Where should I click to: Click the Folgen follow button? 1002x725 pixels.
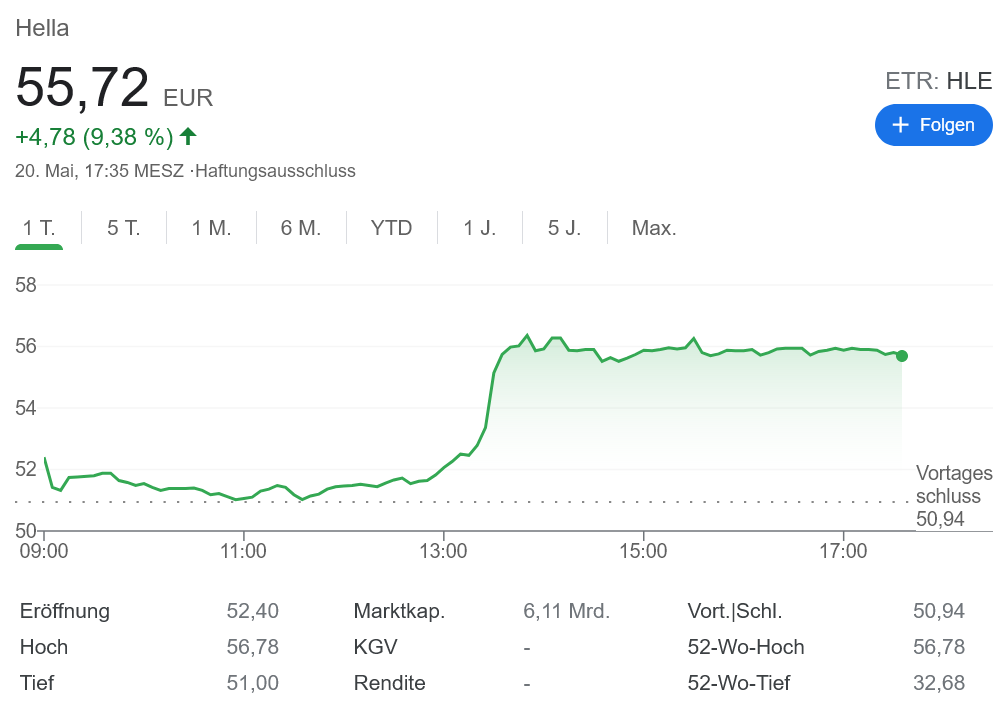tap(933, 125)
